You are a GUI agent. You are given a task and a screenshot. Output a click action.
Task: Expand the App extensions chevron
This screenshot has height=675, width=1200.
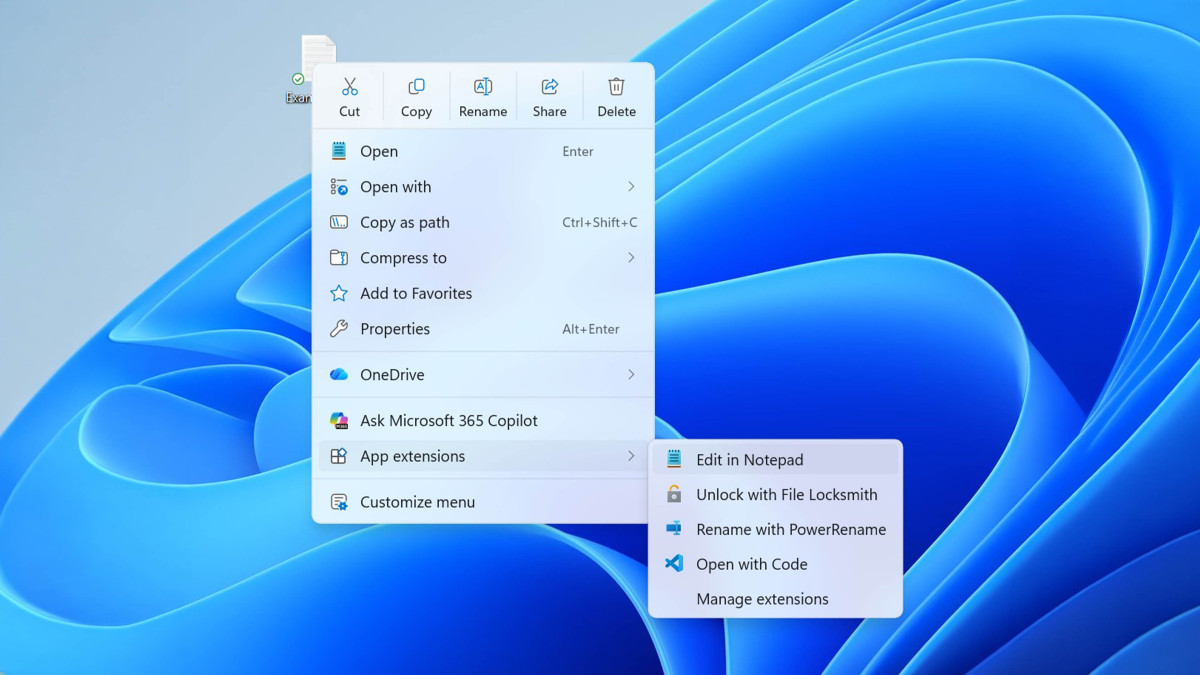tap(631, 456)
